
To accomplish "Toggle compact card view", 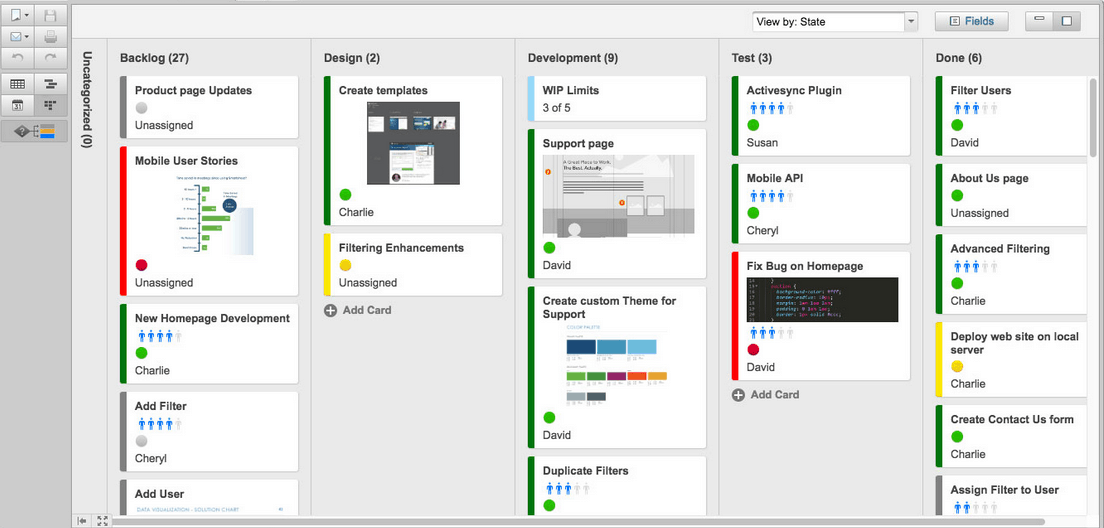I will point(1039,21).
